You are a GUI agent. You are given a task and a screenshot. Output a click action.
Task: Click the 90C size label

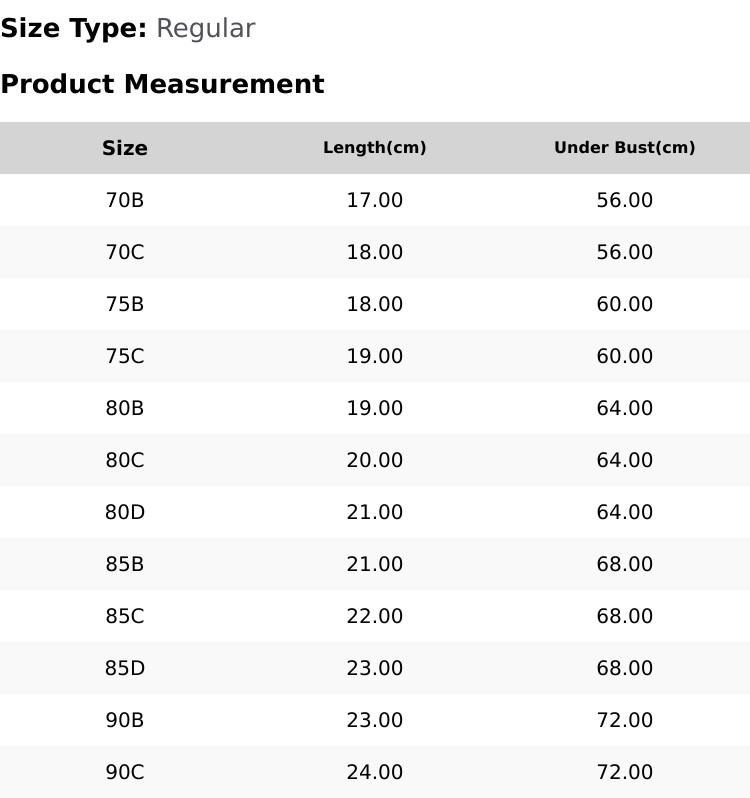[125, 772]
